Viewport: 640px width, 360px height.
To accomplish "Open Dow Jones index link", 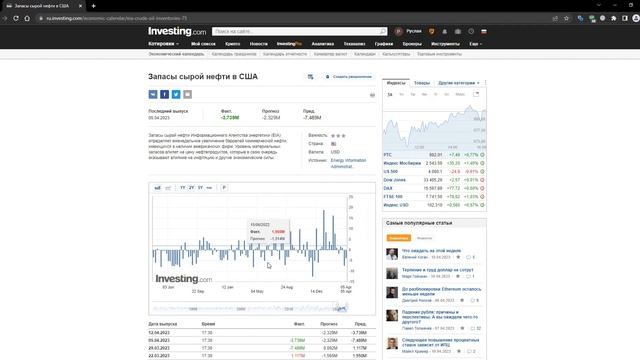I will click(395, 180).
